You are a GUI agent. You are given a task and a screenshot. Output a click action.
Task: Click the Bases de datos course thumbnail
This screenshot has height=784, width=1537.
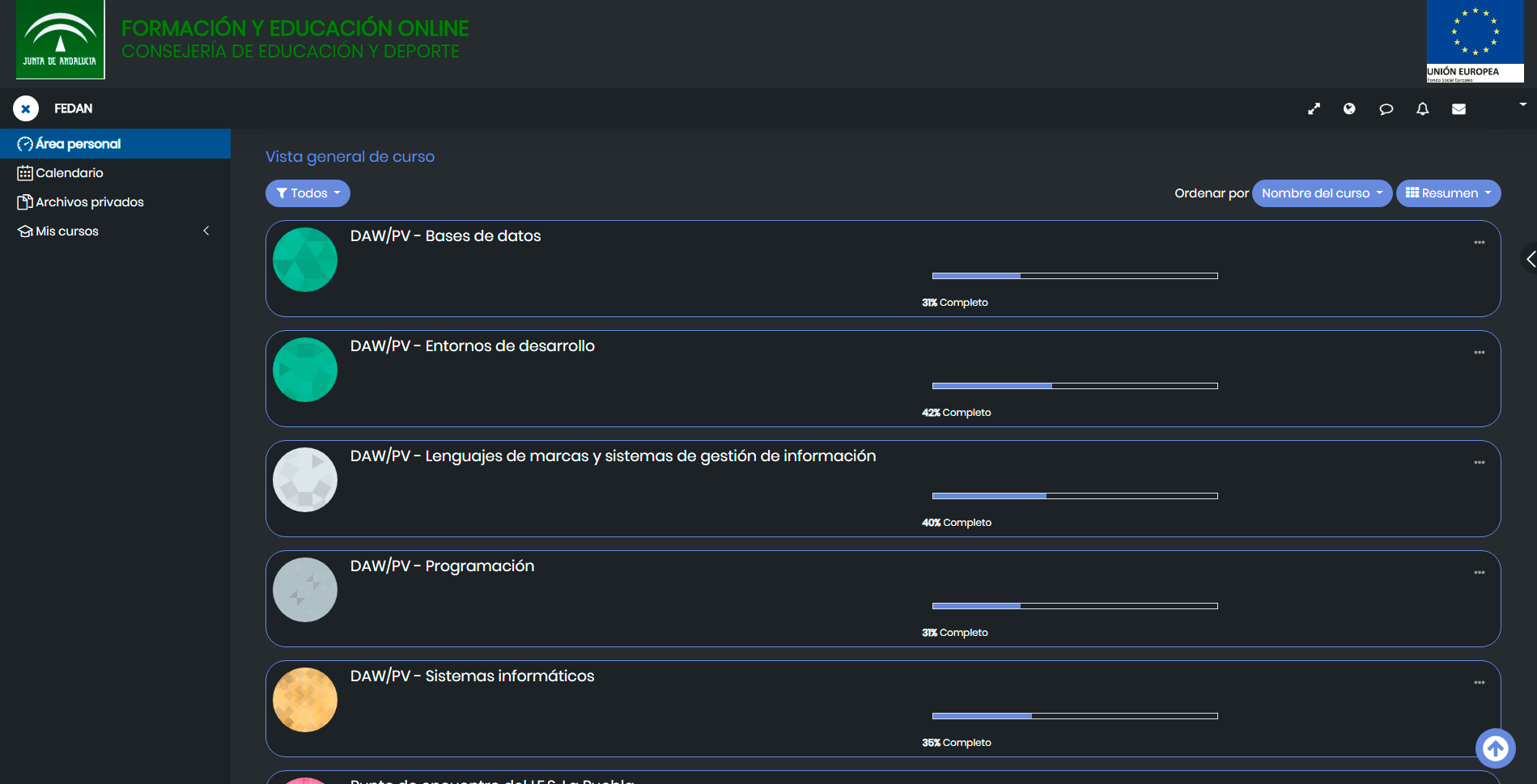click(305, 260)
